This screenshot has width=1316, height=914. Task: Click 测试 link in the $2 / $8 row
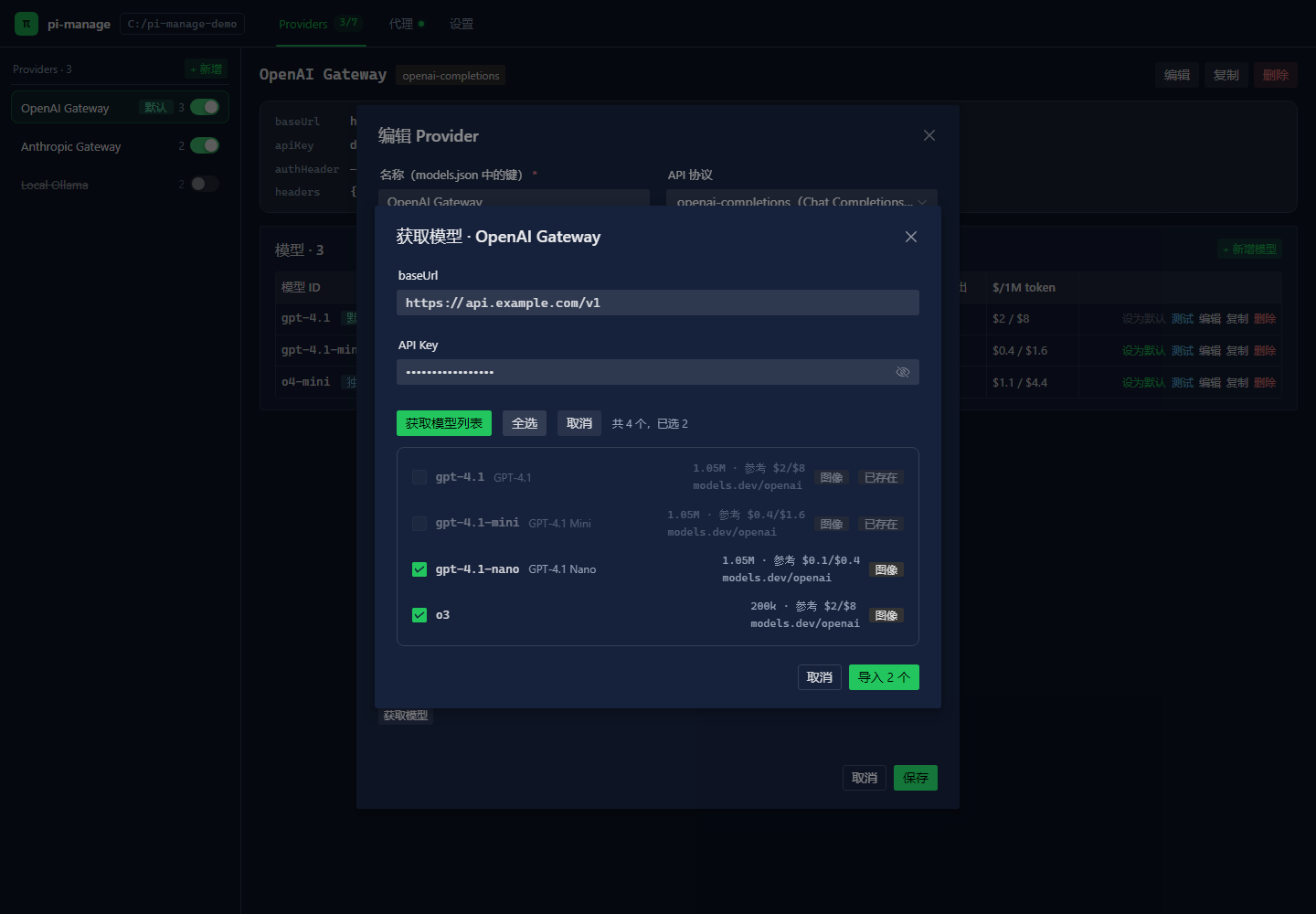(x=1183, y=319)
